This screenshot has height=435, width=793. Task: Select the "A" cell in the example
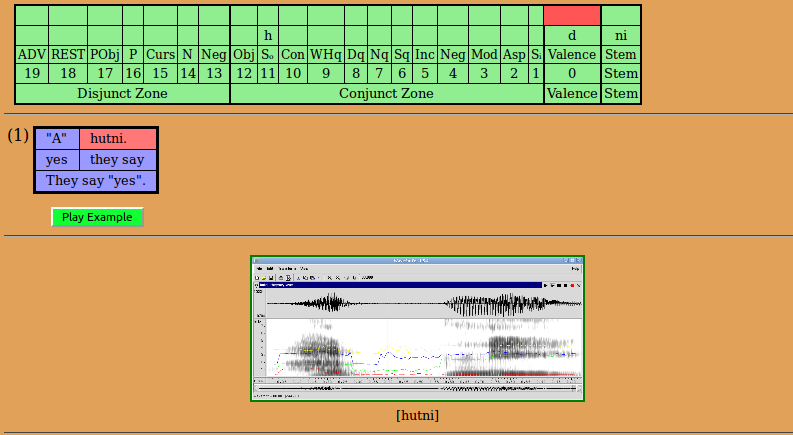[56, 139]
